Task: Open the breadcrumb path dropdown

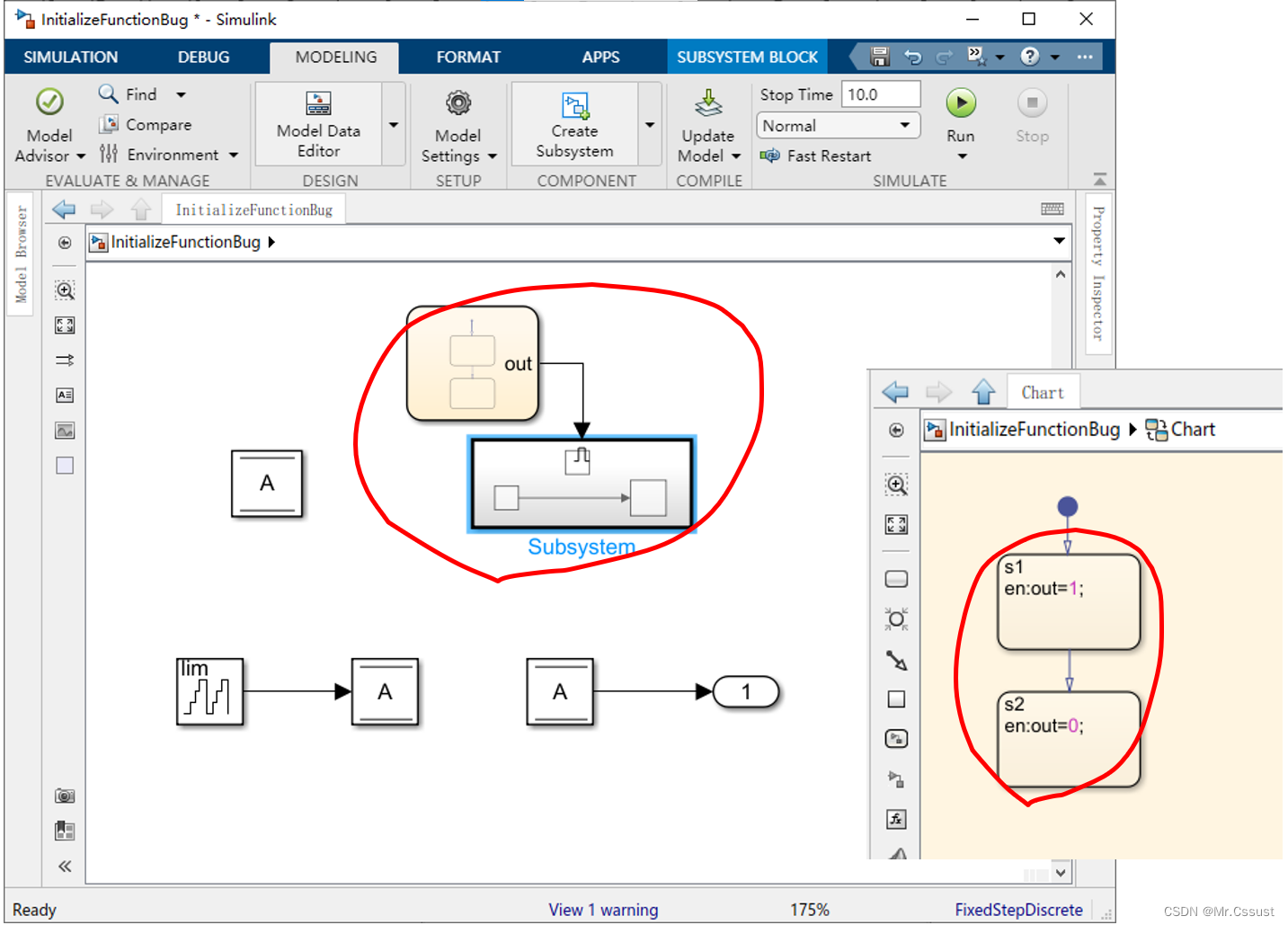Action: tap(1059, 241)
